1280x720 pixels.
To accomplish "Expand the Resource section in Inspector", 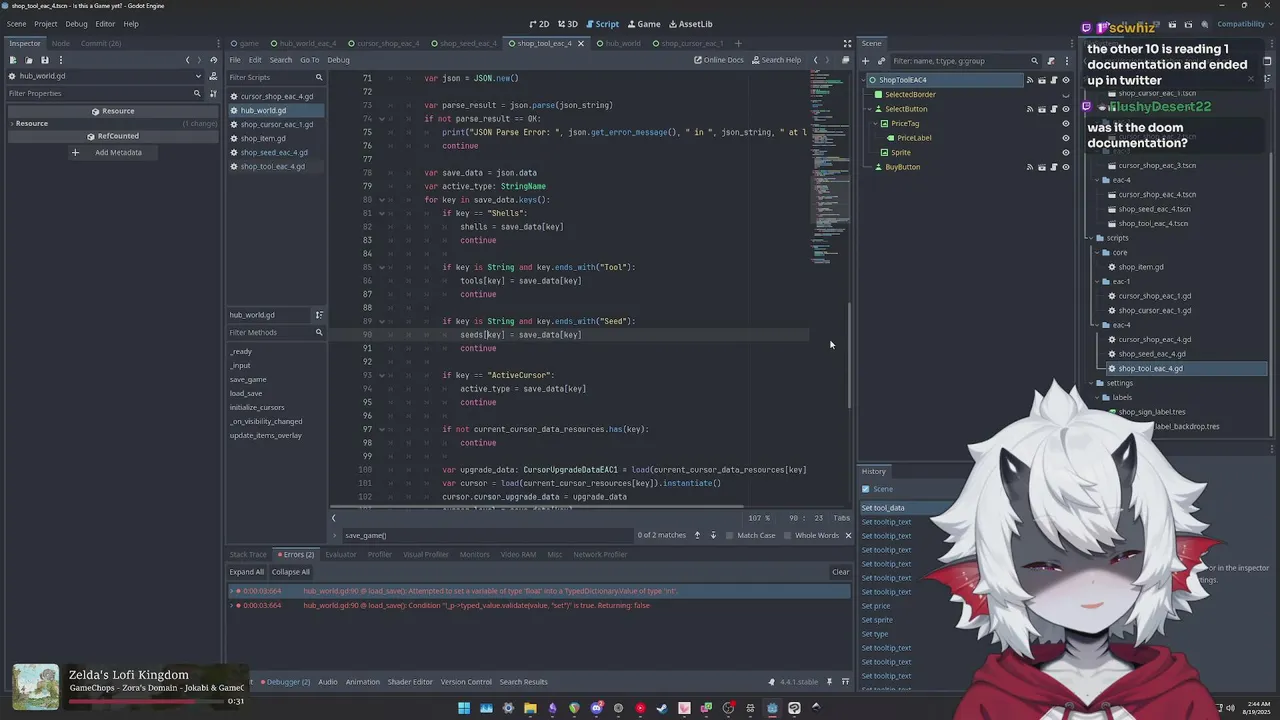I will [x=11, y=123].
